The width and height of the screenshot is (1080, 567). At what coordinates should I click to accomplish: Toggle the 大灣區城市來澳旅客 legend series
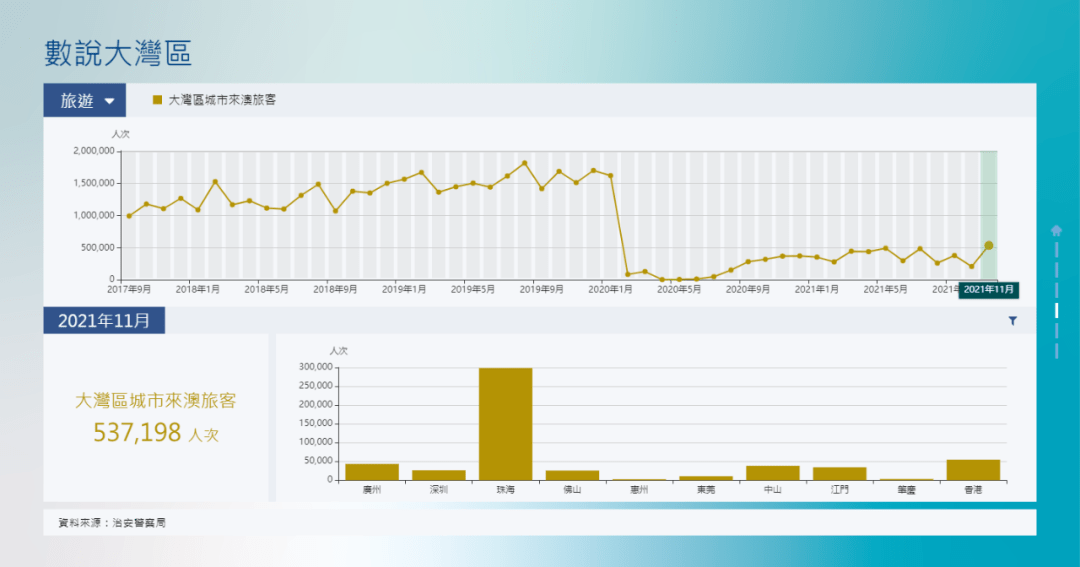pyautogui.click(x=221, y=100)
